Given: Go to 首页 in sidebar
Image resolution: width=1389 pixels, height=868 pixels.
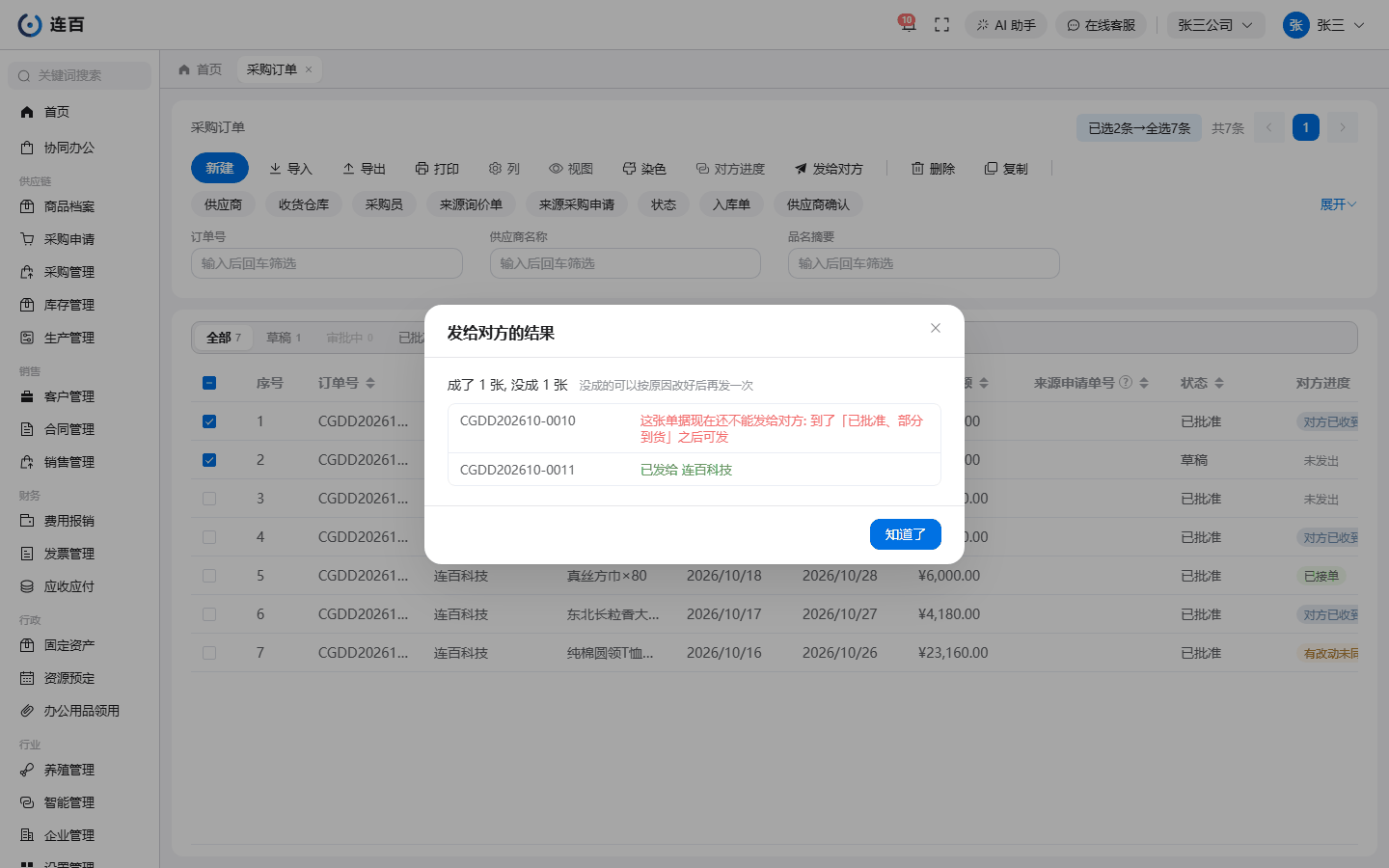Looking at the screenshot, I should pyautogui.click(x=58, y=112).
